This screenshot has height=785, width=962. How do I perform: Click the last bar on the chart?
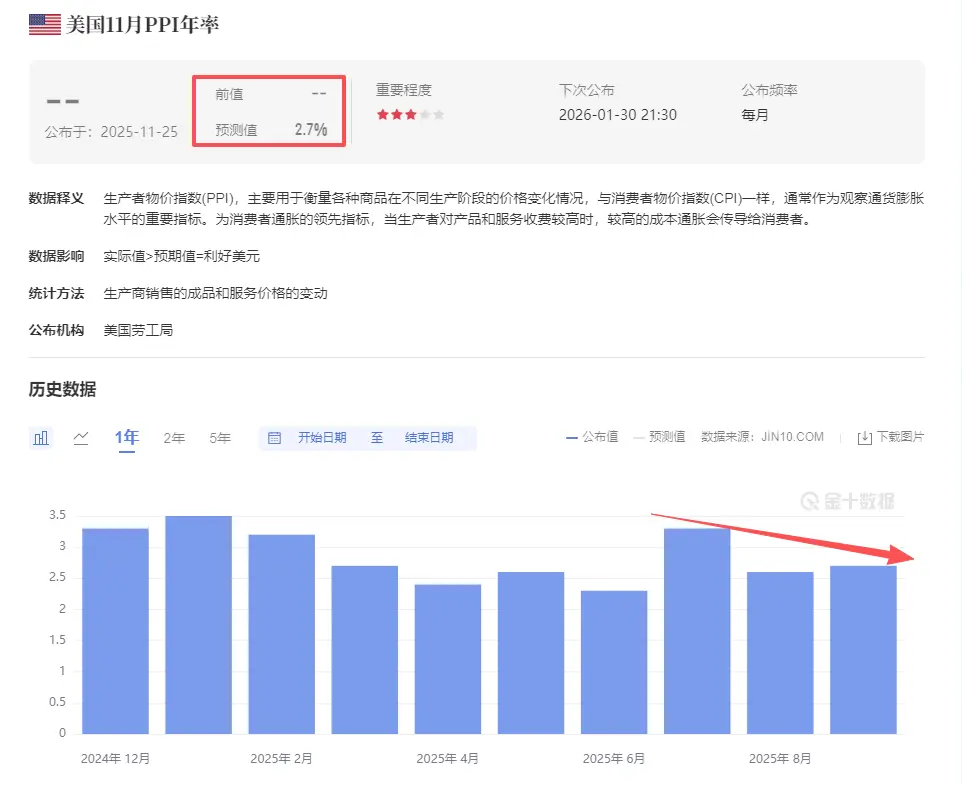pyautogui.click(x=863, y=648)
